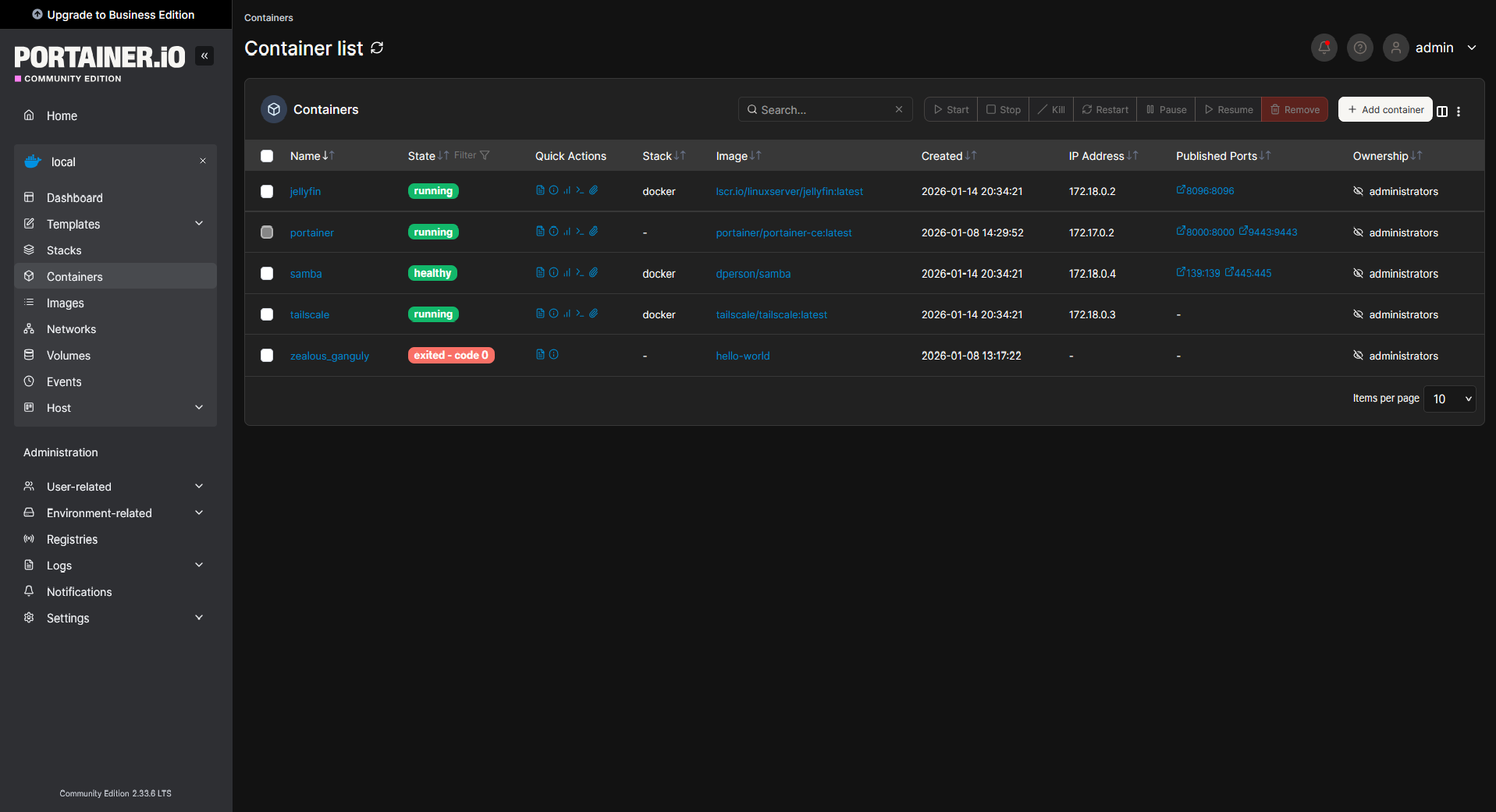
Task: Select the jellyfin container checkbox
Action: 267,191
